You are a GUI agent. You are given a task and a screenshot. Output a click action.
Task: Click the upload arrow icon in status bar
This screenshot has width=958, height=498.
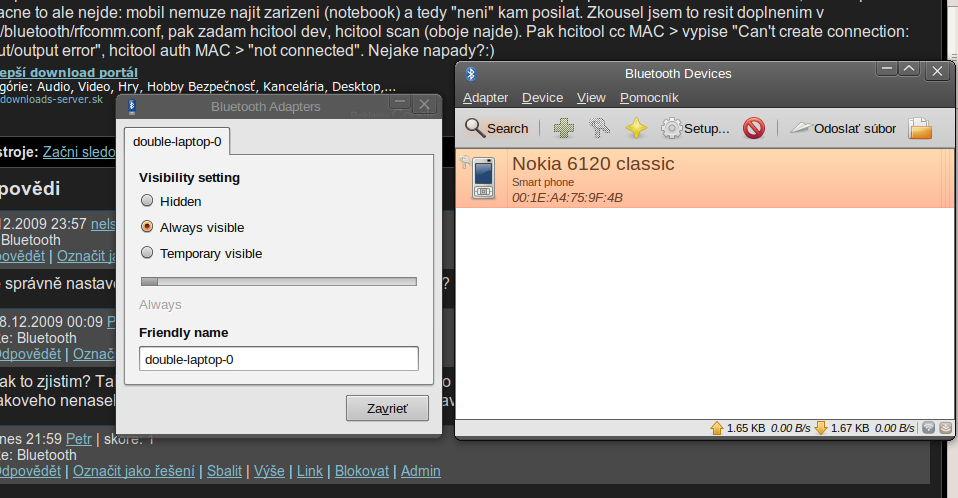(717, 428)
